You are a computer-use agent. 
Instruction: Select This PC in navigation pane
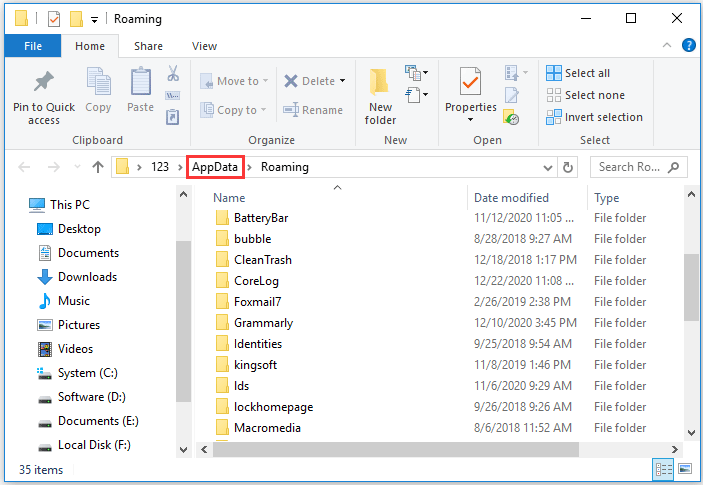pyautogui.click(x=59, y=204)
